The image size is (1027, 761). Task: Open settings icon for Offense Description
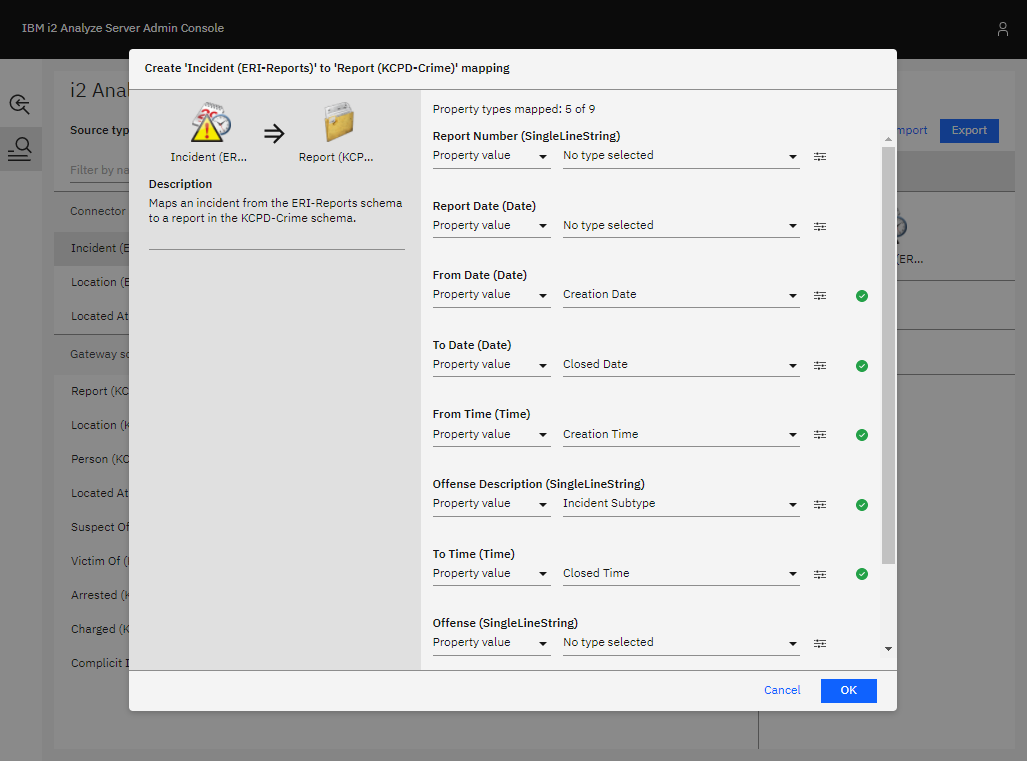tap(820, 505)
